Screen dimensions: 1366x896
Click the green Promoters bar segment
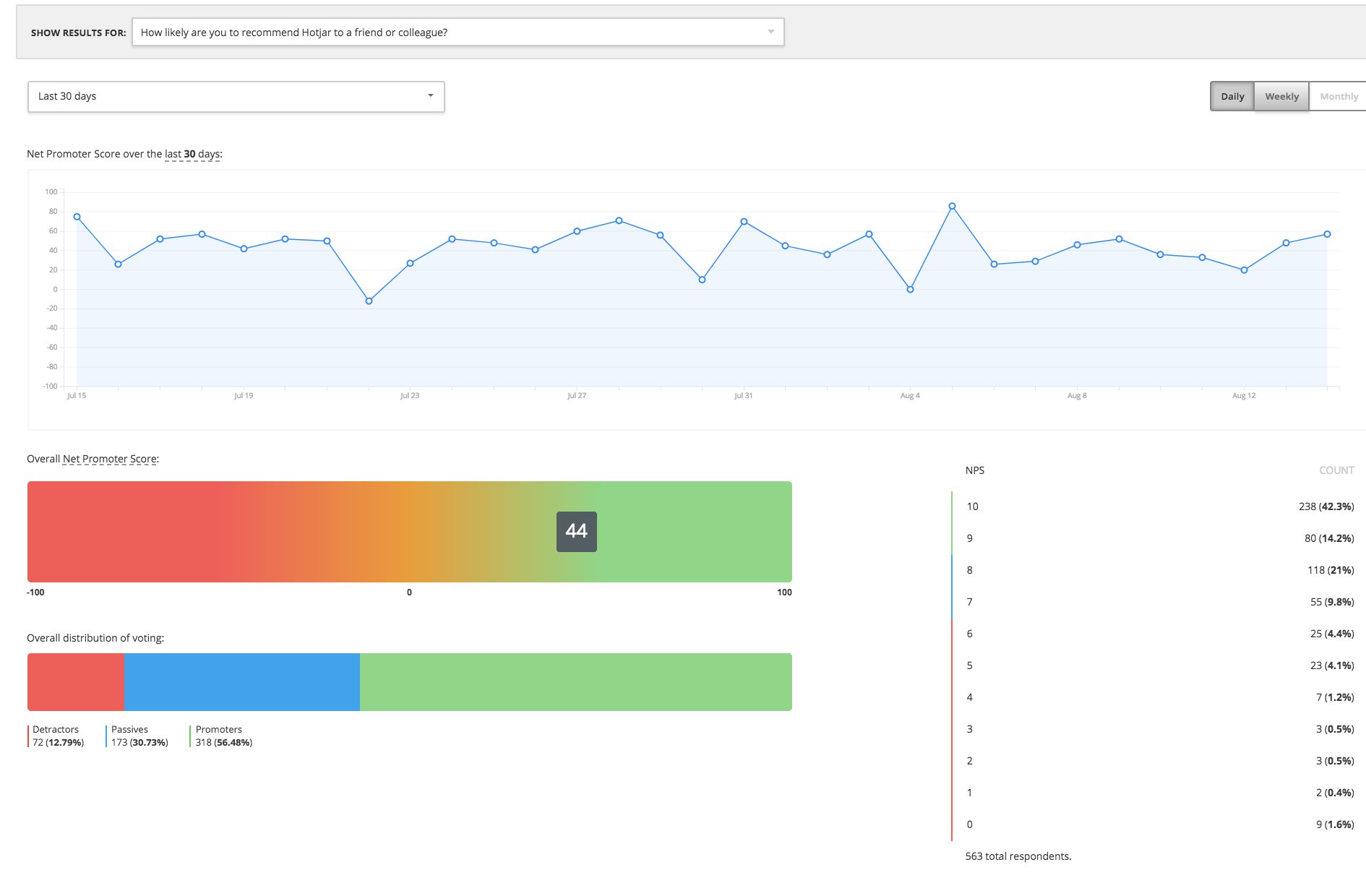(575, 682)
